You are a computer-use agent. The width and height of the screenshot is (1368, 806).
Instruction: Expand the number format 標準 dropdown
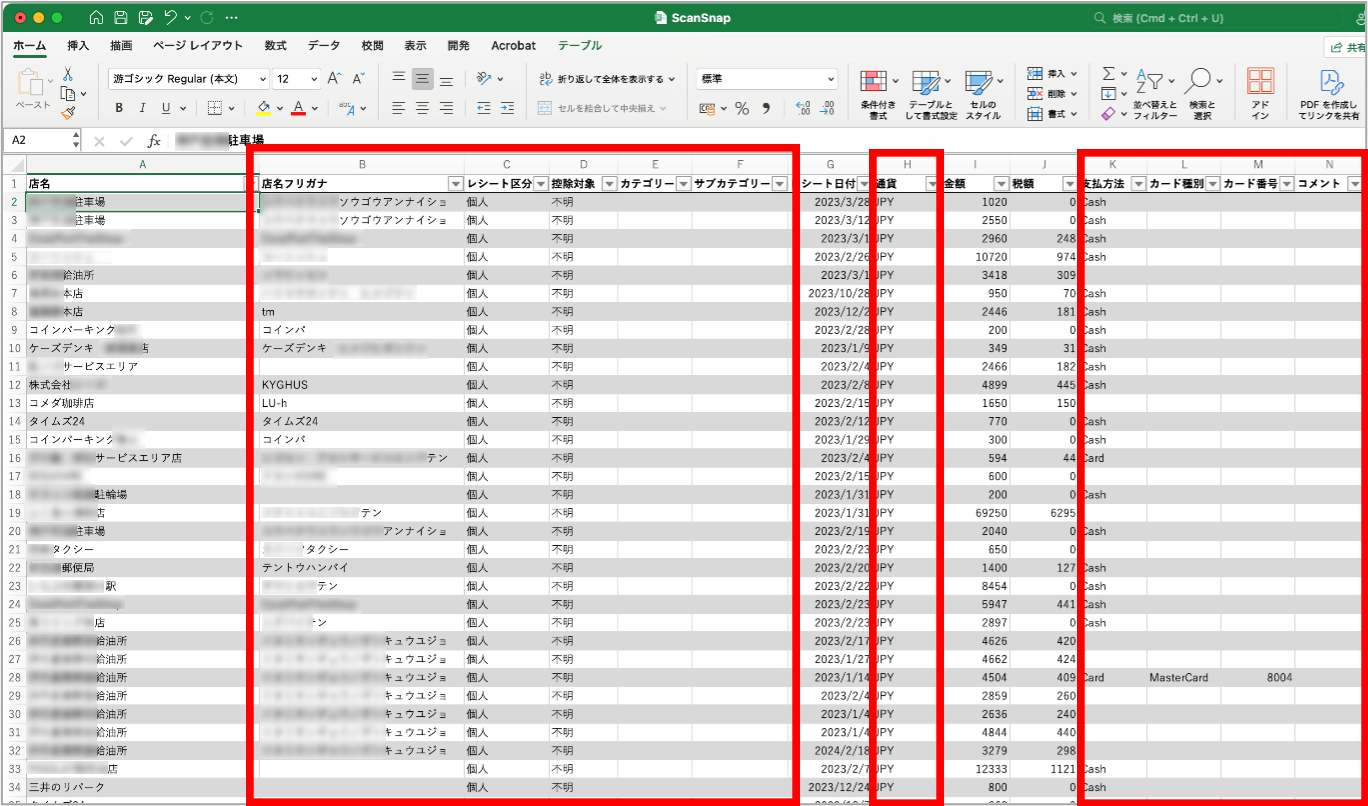831,79
